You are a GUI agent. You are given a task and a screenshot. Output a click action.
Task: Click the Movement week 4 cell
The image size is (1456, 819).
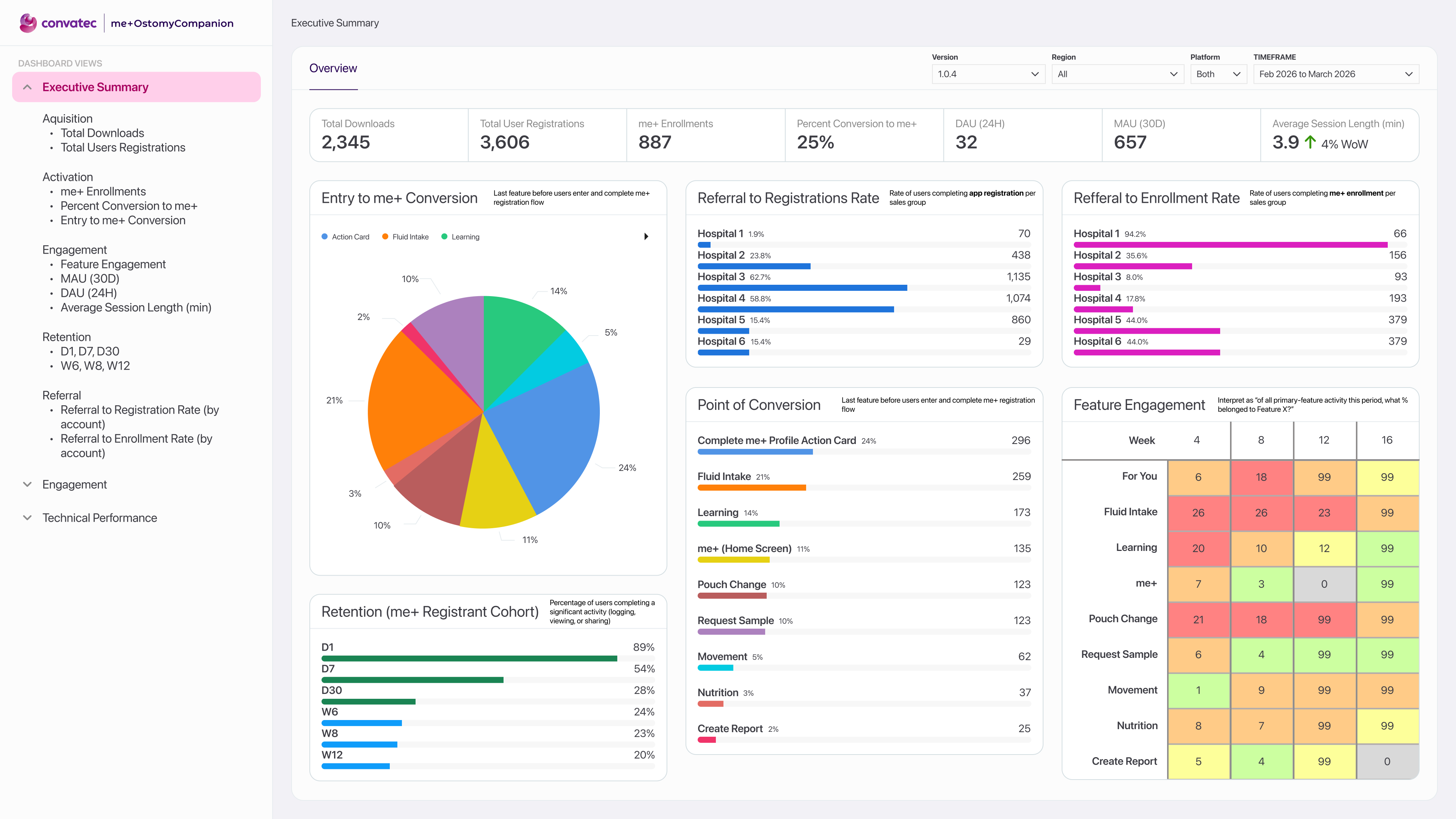1198,690
